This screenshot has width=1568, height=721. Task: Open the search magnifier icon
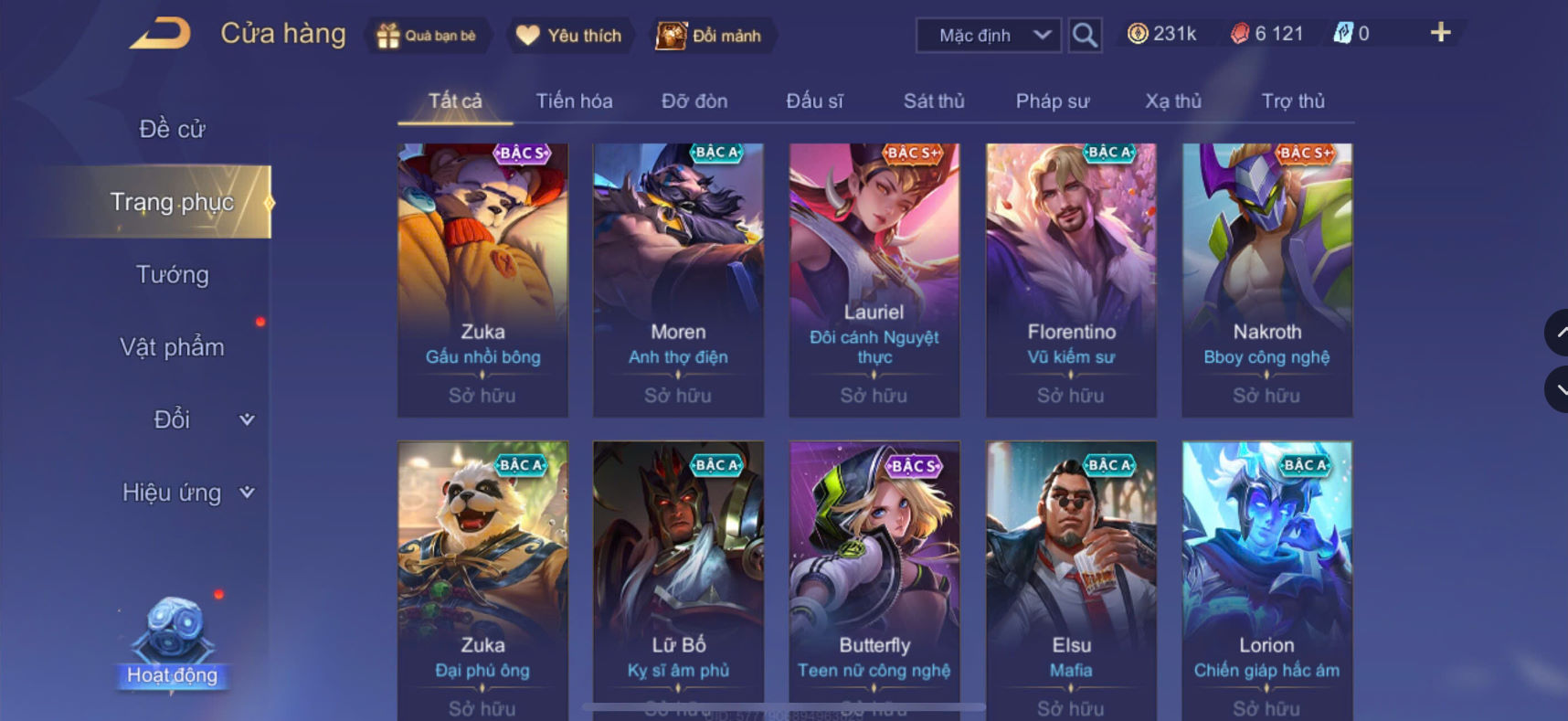(x=1085, y=36)
